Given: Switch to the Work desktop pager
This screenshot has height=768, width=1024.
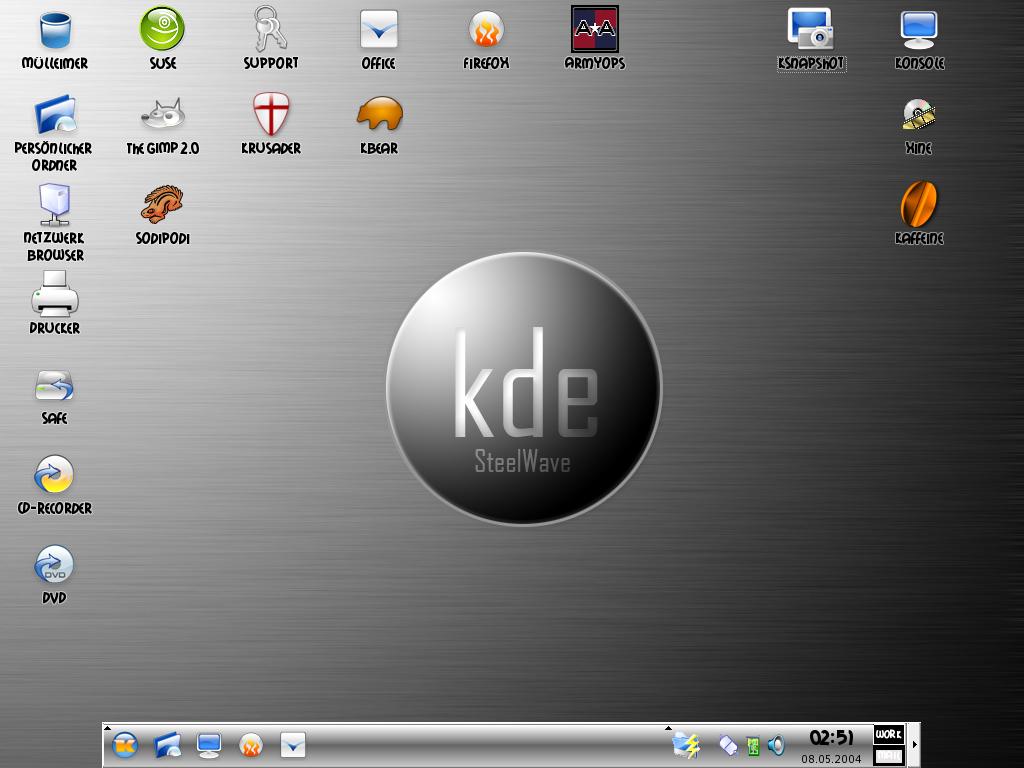Looking at the screenshot, I should click(x=889, y=734).
